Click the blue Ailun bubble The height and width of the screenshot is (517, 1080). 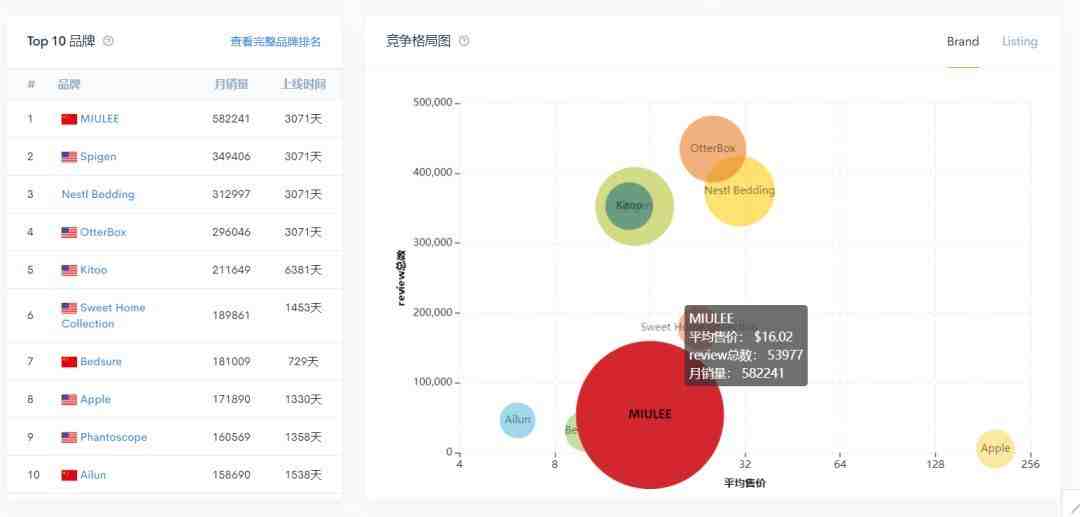point(517,420)
